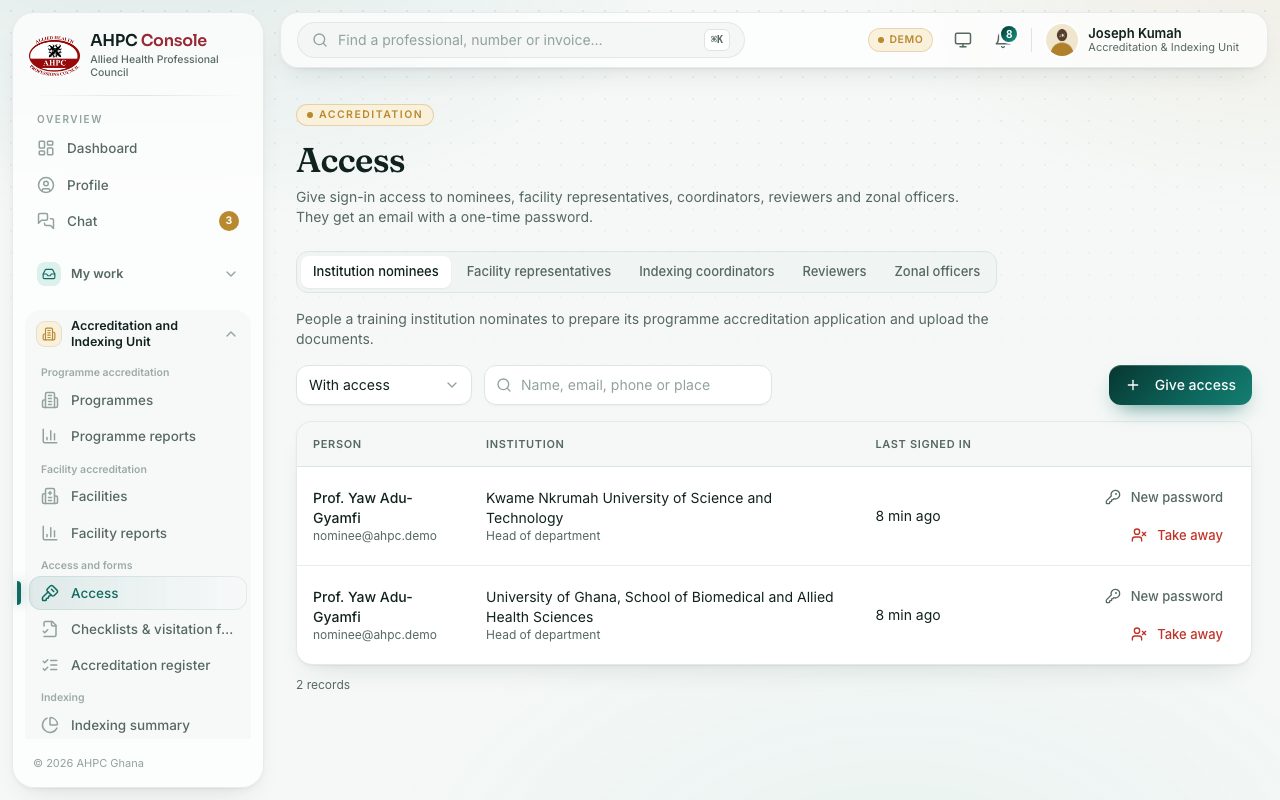Switch to the Zonal officers tab

tap(937, 271)
